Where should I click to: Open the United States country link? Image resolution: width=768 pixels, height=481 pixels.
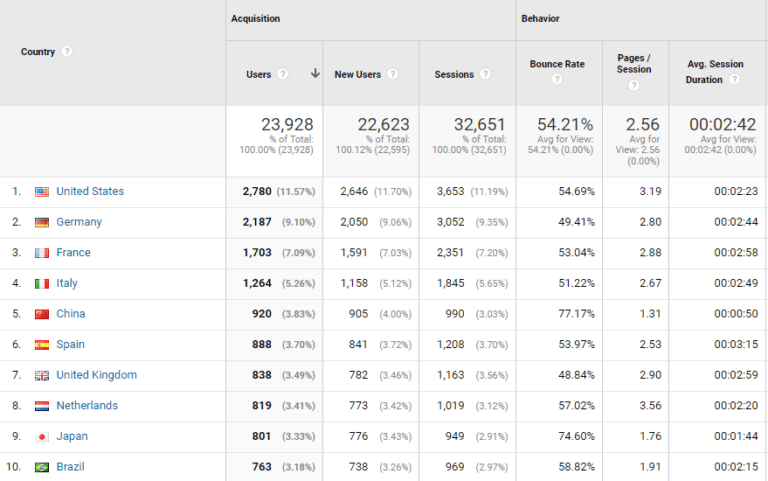pos(90,191)
